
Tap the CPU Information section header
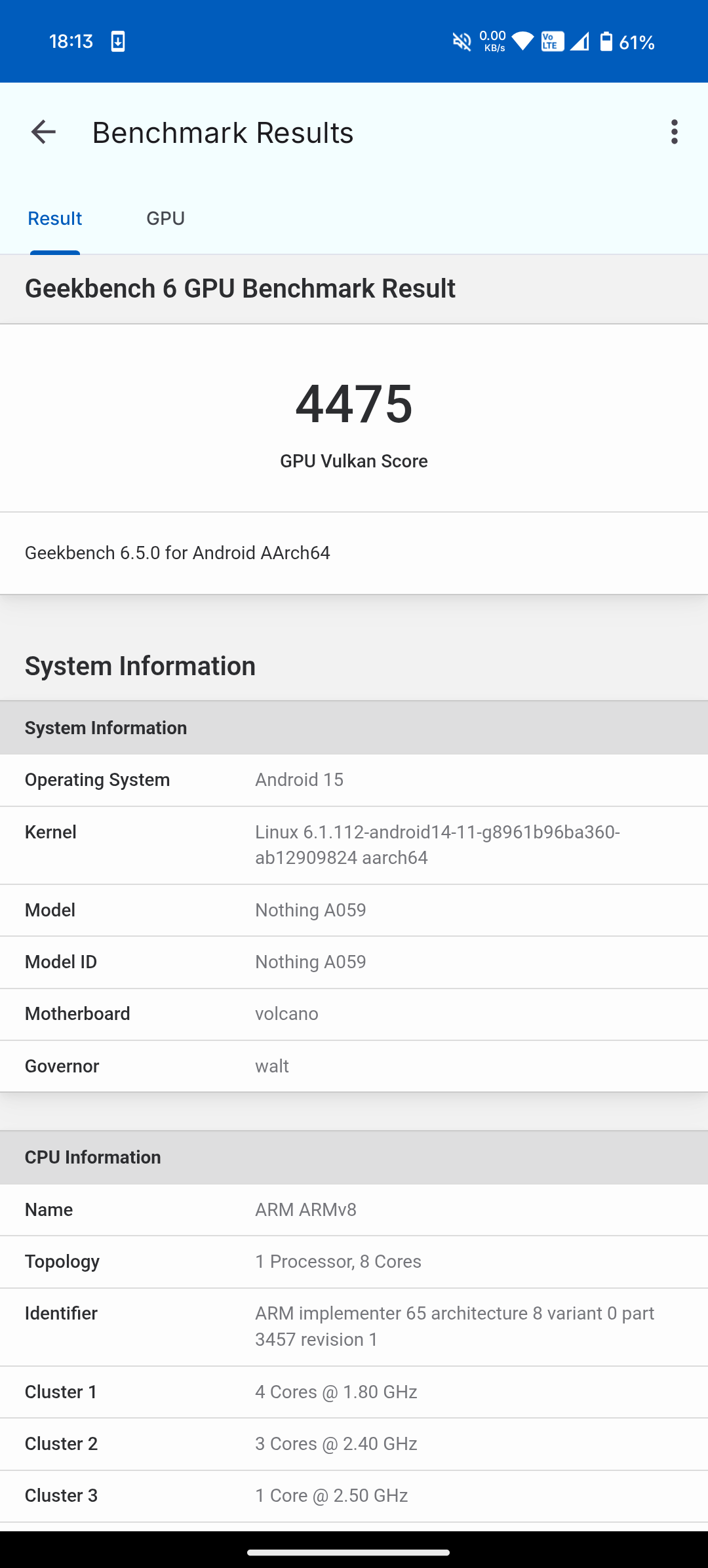click(x=354, y=1158)
